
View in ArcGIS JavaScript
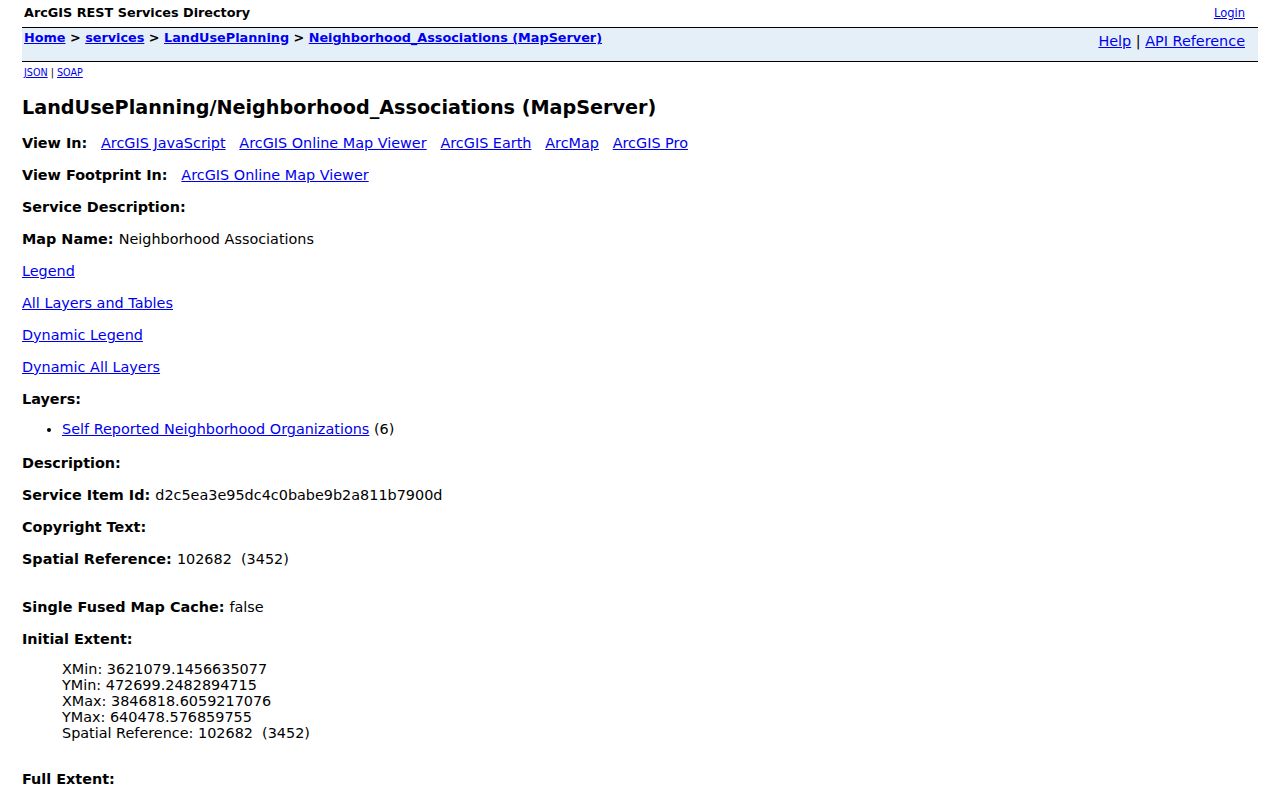(163, 143)
